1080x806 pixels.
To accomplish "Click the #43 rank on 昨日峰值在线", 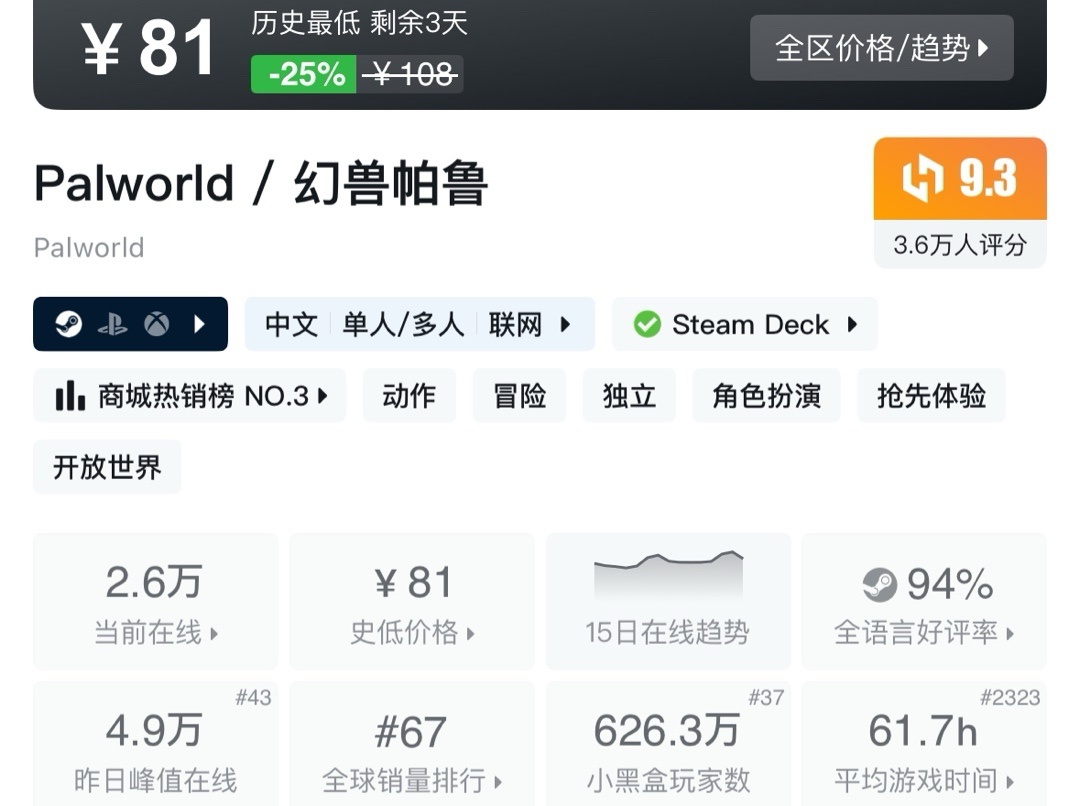I will 253,698.
